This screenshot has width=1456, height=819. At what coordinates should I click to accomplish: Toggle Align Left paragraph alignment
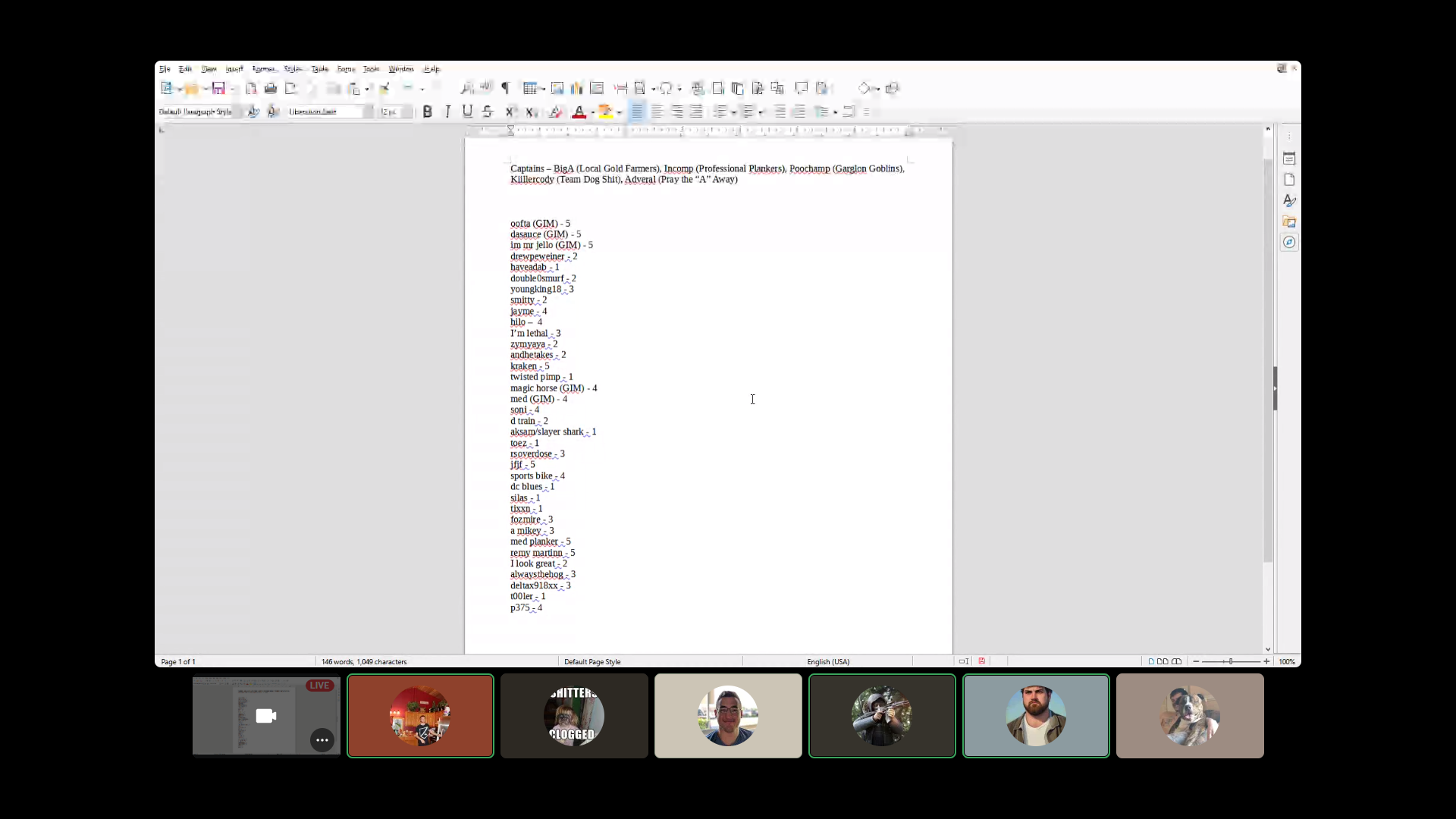click(x=637, y=111)
